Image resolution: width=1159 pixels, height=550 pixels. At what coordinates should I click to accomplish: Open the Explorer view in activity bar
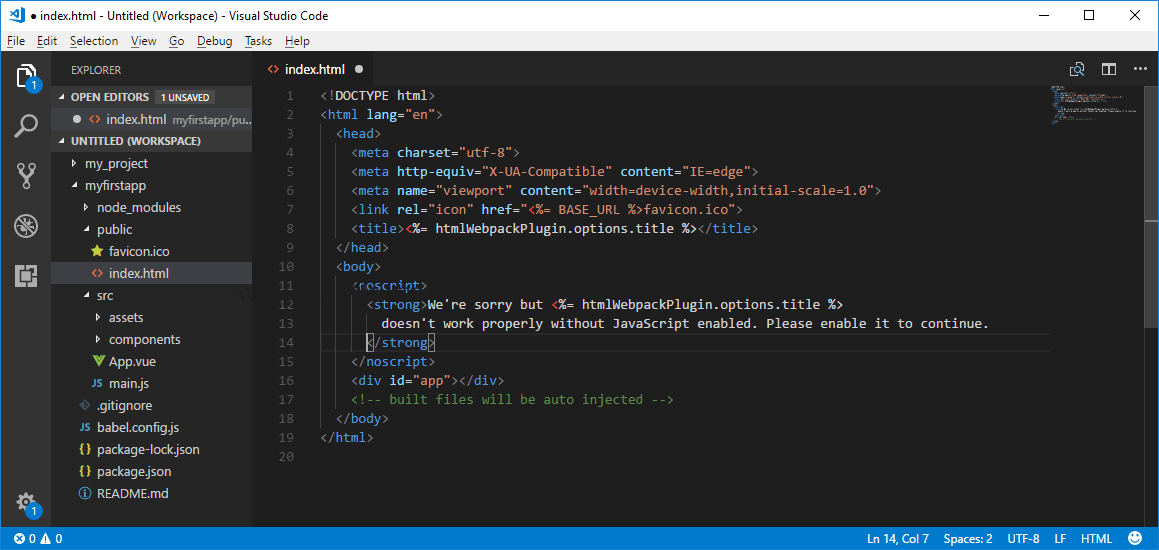[26, 77]
